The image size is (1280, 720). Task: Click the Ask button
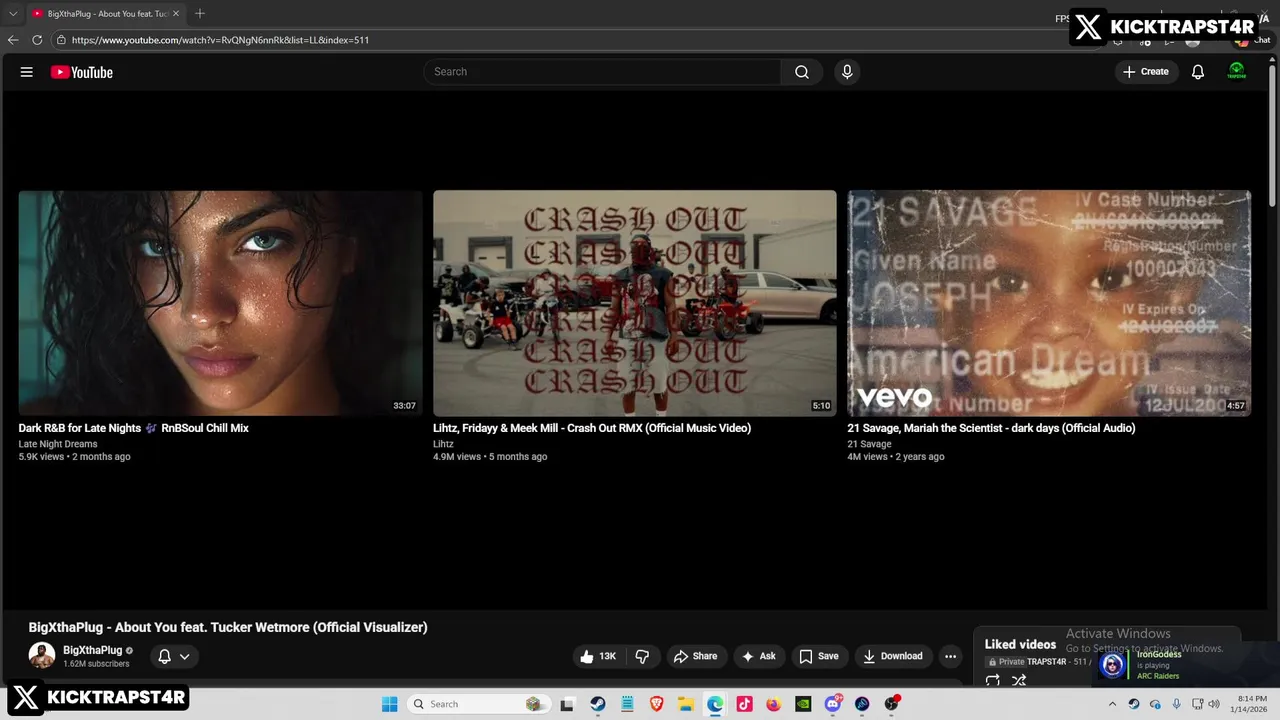[759, 656]
